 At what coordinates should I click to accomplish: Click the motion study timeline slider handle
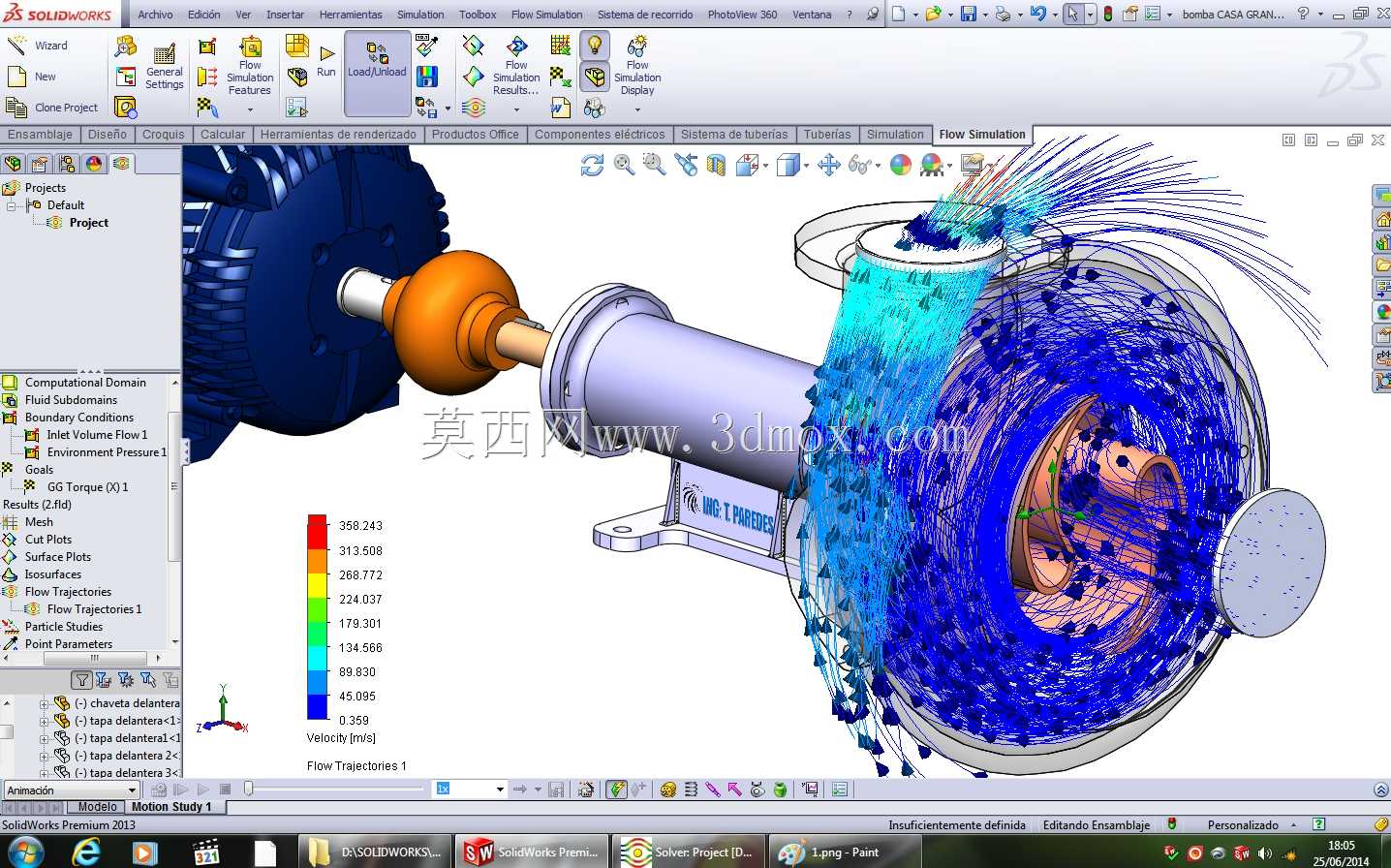[249, 790]
